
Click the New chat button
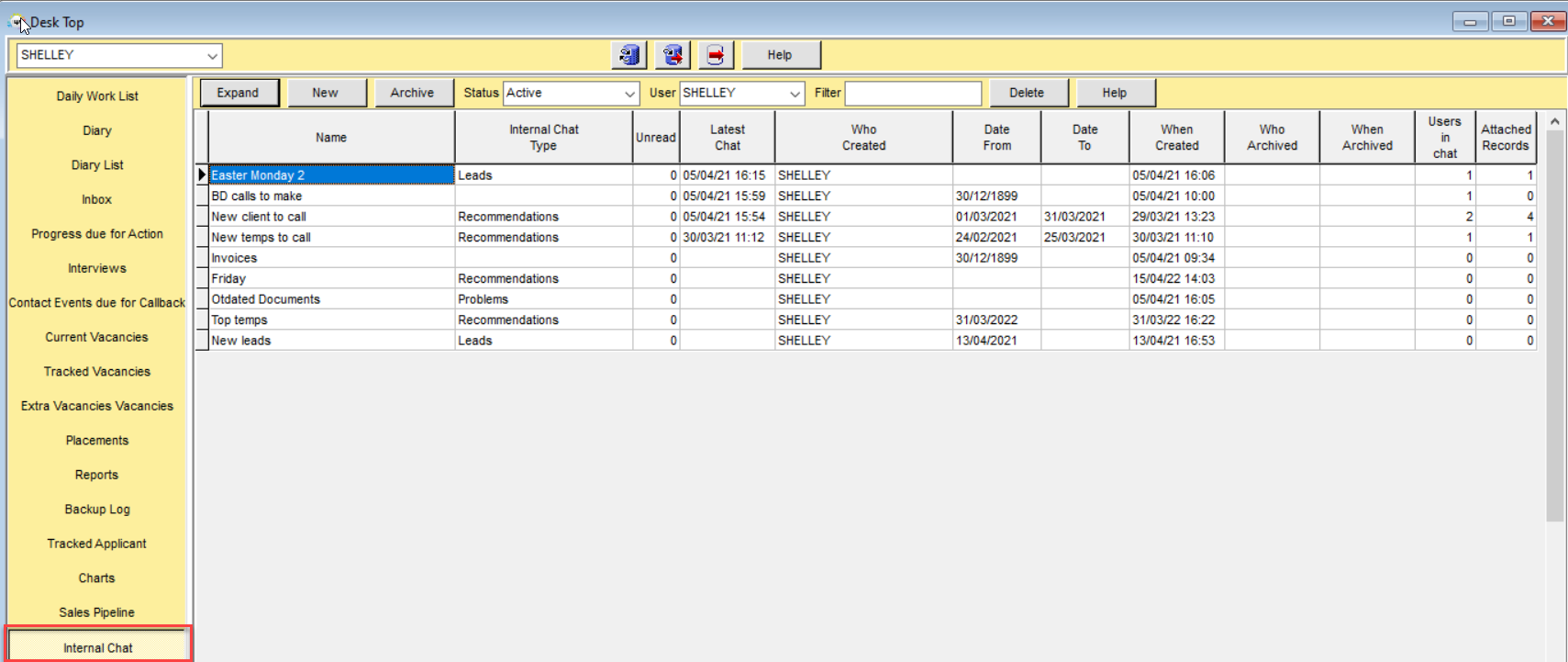click(x=325, y=93)
